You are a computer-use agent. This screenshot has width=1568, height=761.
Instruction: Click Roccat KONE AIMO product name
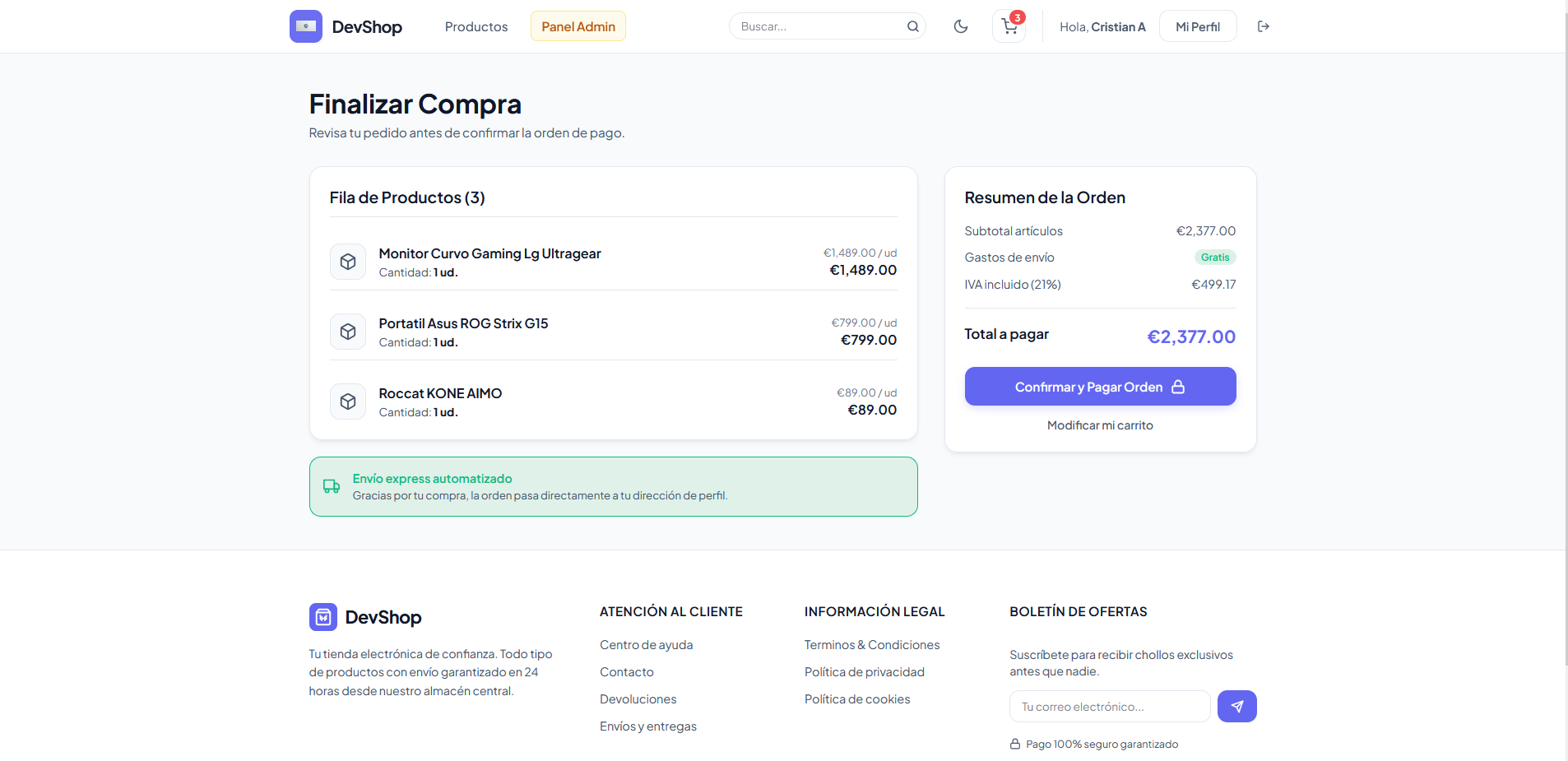pos(440,393)
